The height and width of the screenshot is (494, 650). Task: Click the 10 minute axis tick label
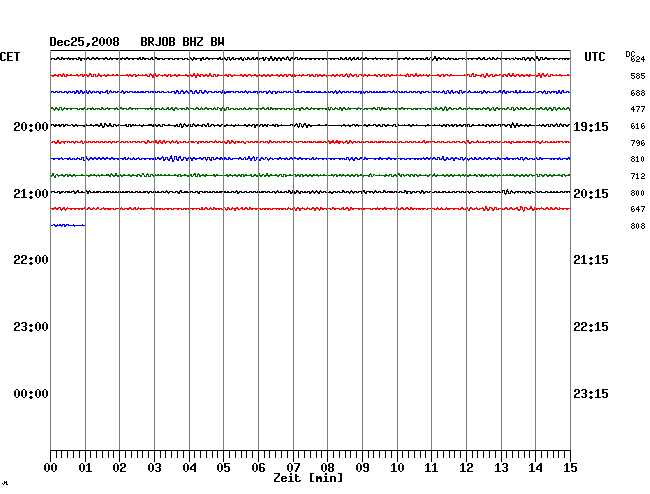(397, 468)
